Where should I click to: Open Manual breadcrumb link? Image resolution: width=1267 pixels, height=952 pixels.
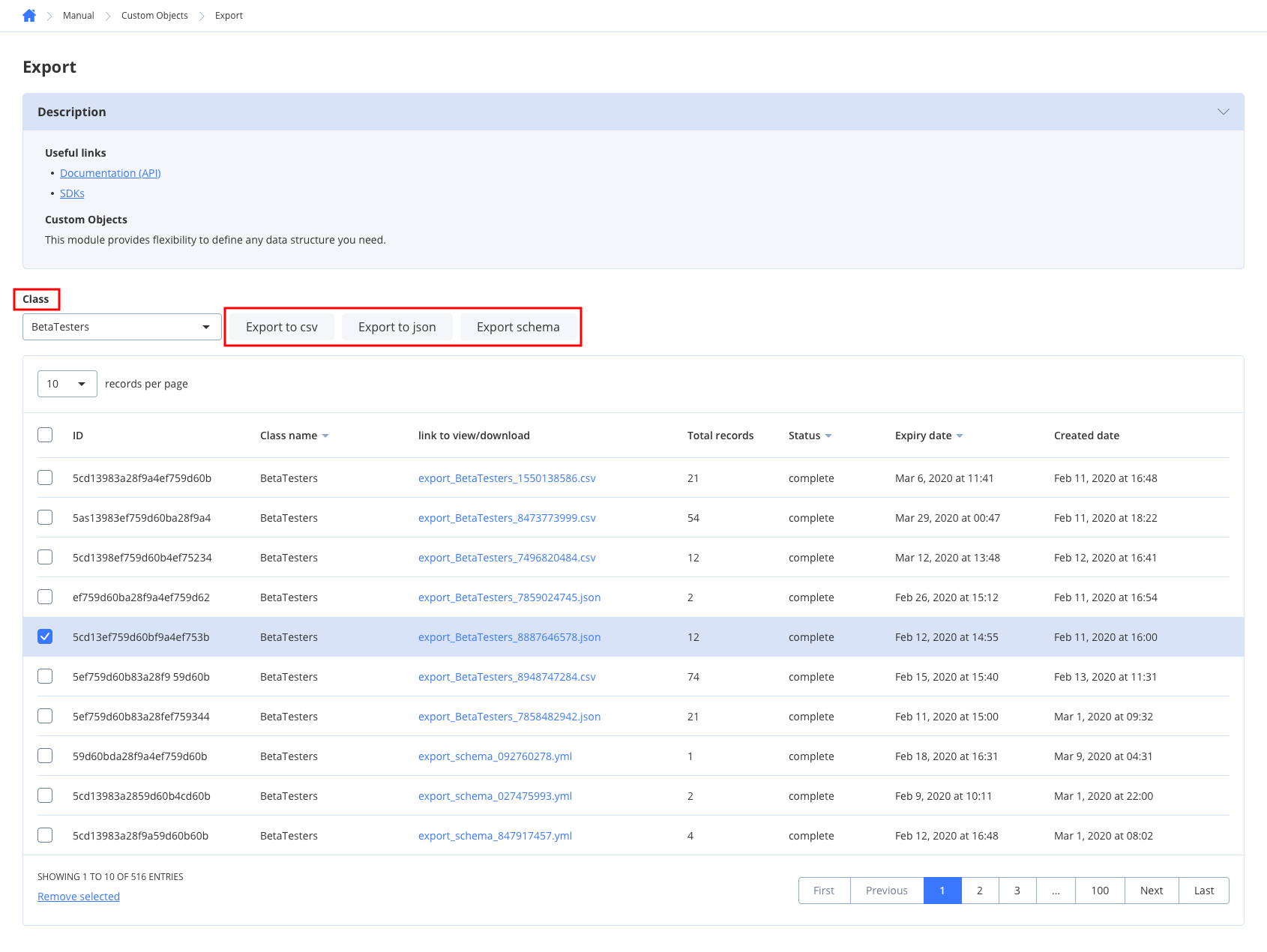[x=79, y=16]
